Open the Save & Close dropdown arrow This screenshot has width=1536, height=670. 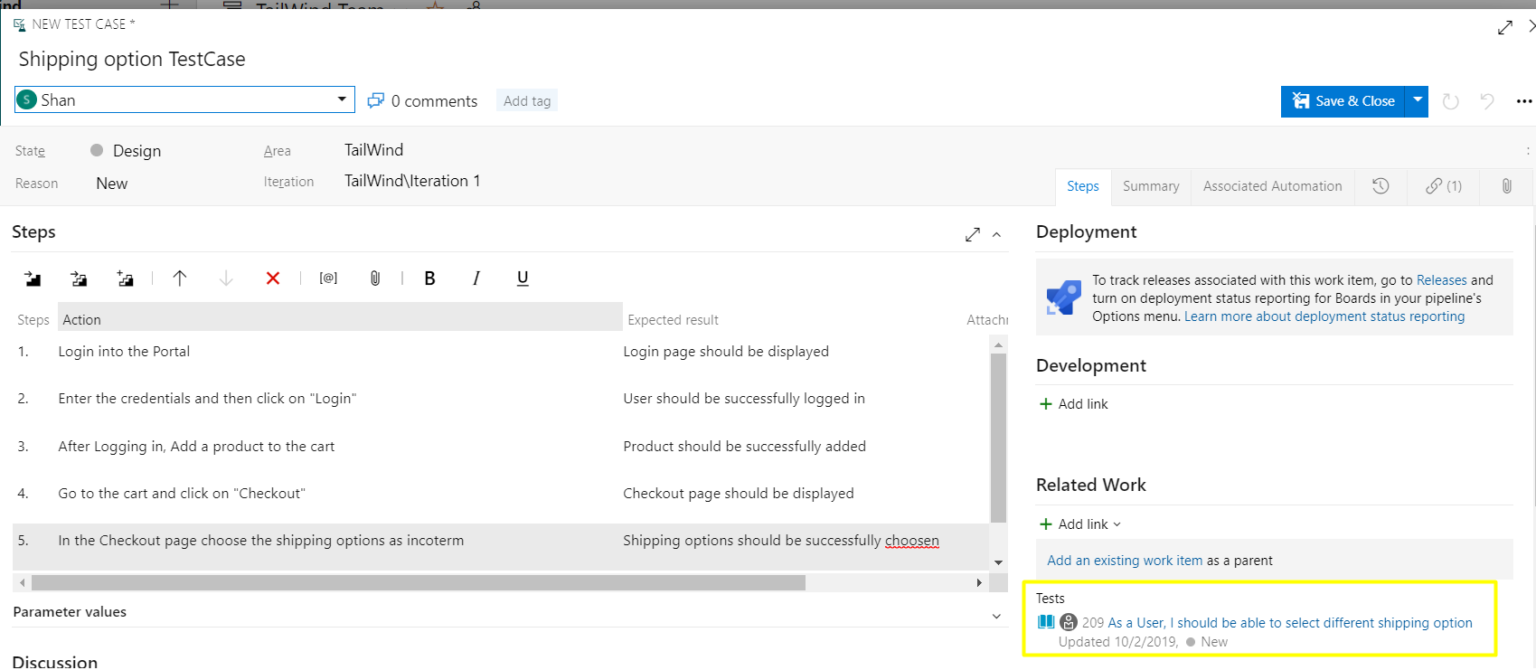1417,100
